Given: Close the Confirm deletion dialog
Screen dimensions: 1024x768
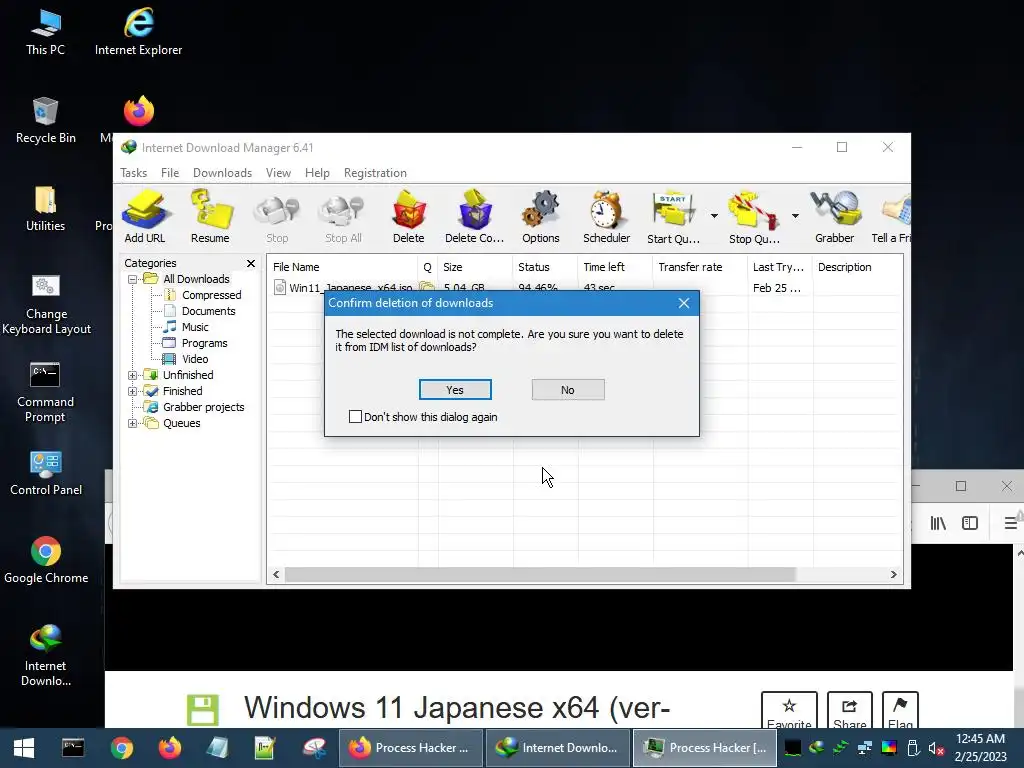Looking at the screenshot, I should pyautogui.click(x=684, y=303).
